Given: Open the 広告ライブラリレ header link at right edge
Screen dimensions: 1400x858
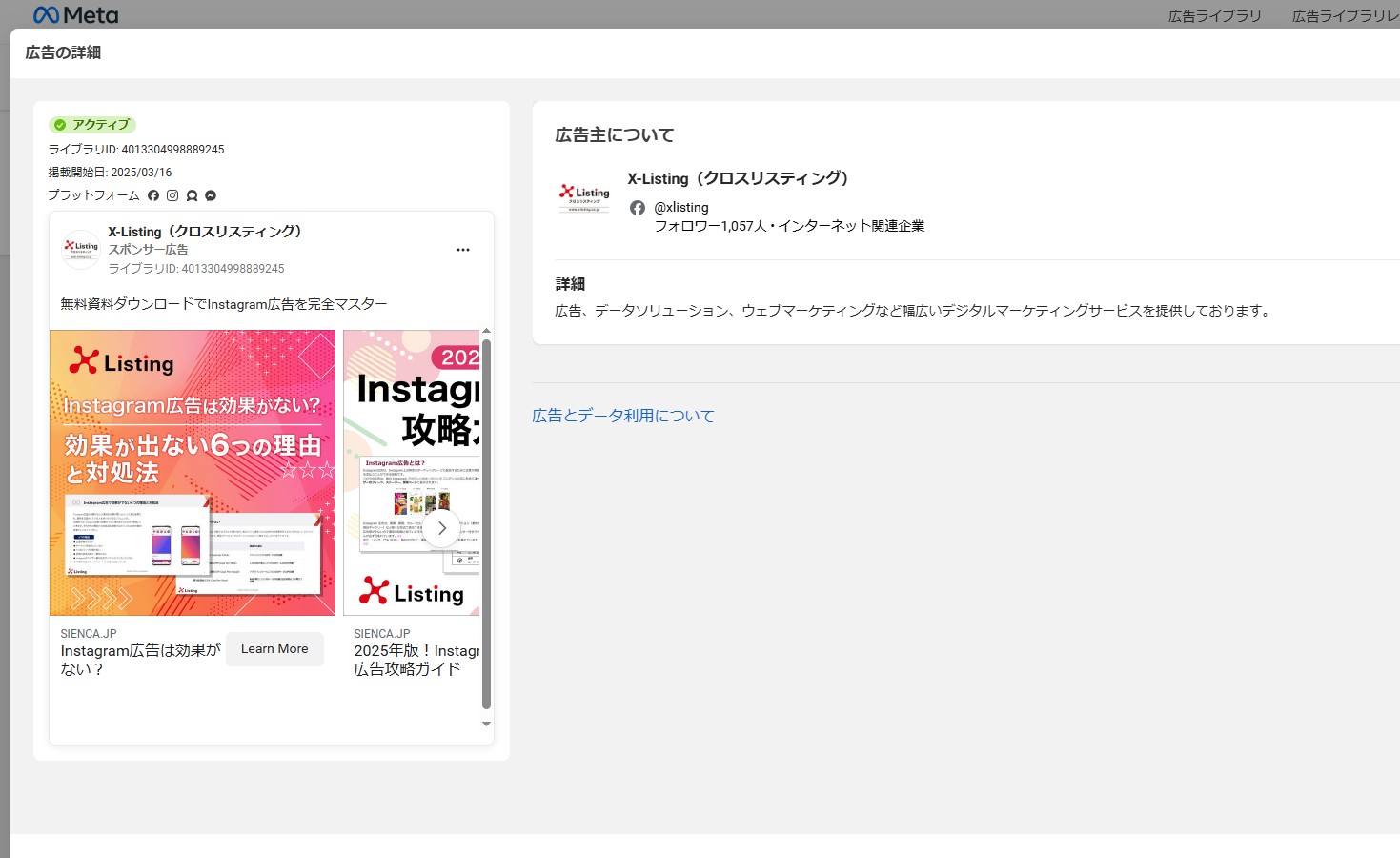Looking at the screenshot, I should [x=1346, y=16].
